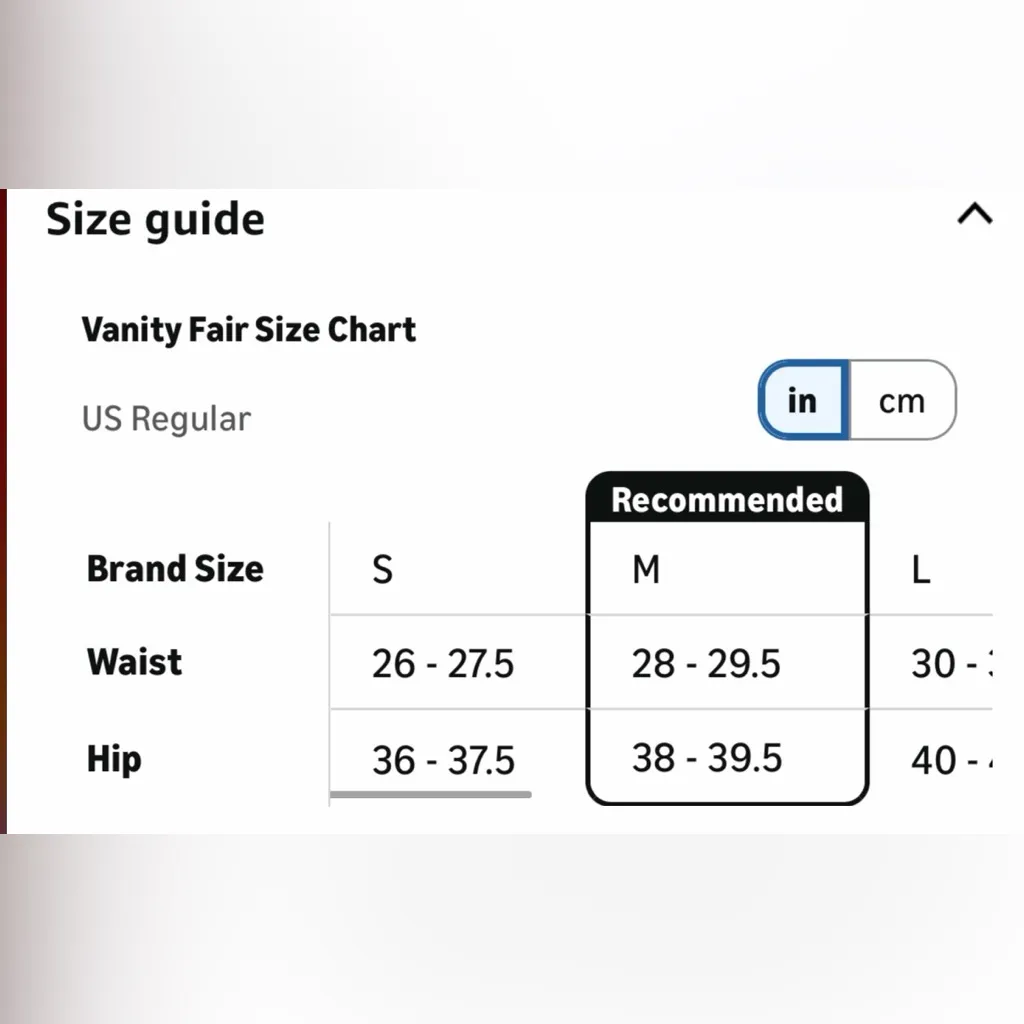Open the Vanity Fair Size Chart heading
The image size is (1024, 1024).
pos(248,330)
